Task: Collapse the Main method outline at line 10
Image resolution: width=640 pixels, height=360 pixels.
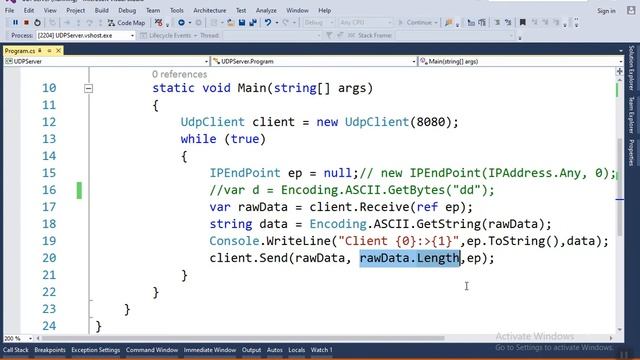Action: 88,89
